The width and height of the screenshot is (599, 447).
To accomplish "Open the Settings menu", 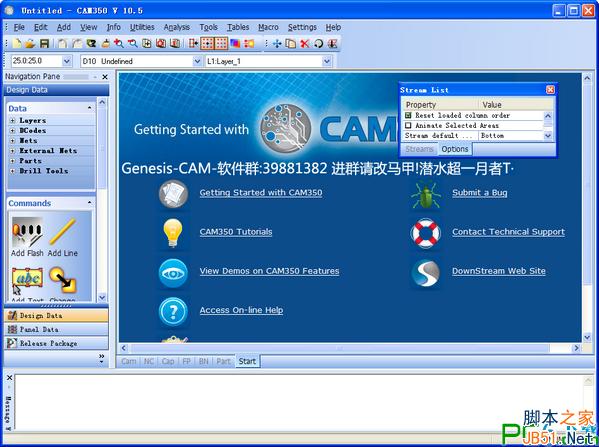I will tap(302, 27).
